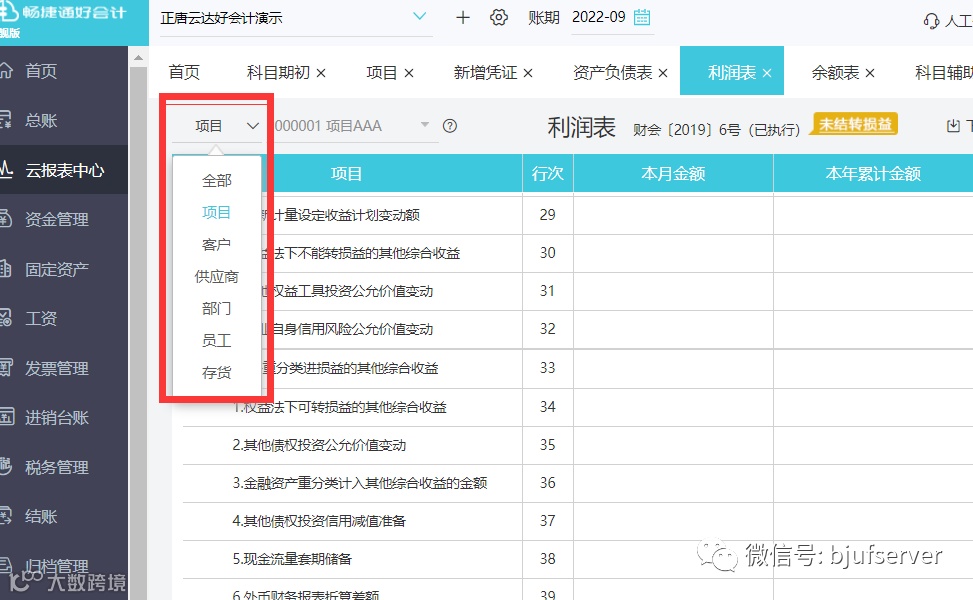Close the 资产负债表 tab
973x600 pixels.
coord(663,73)
